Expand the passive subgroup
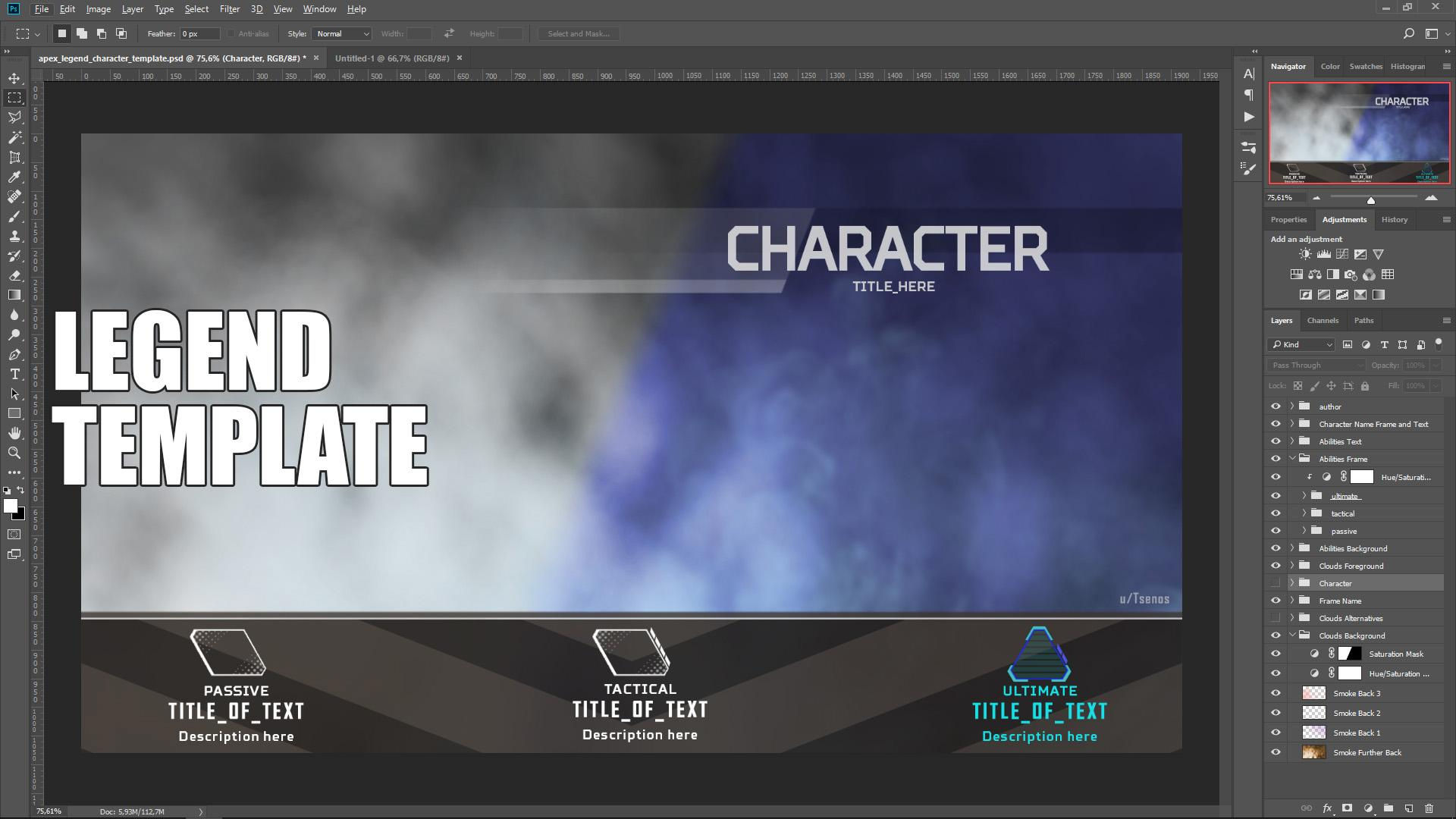 (1304, 531)
